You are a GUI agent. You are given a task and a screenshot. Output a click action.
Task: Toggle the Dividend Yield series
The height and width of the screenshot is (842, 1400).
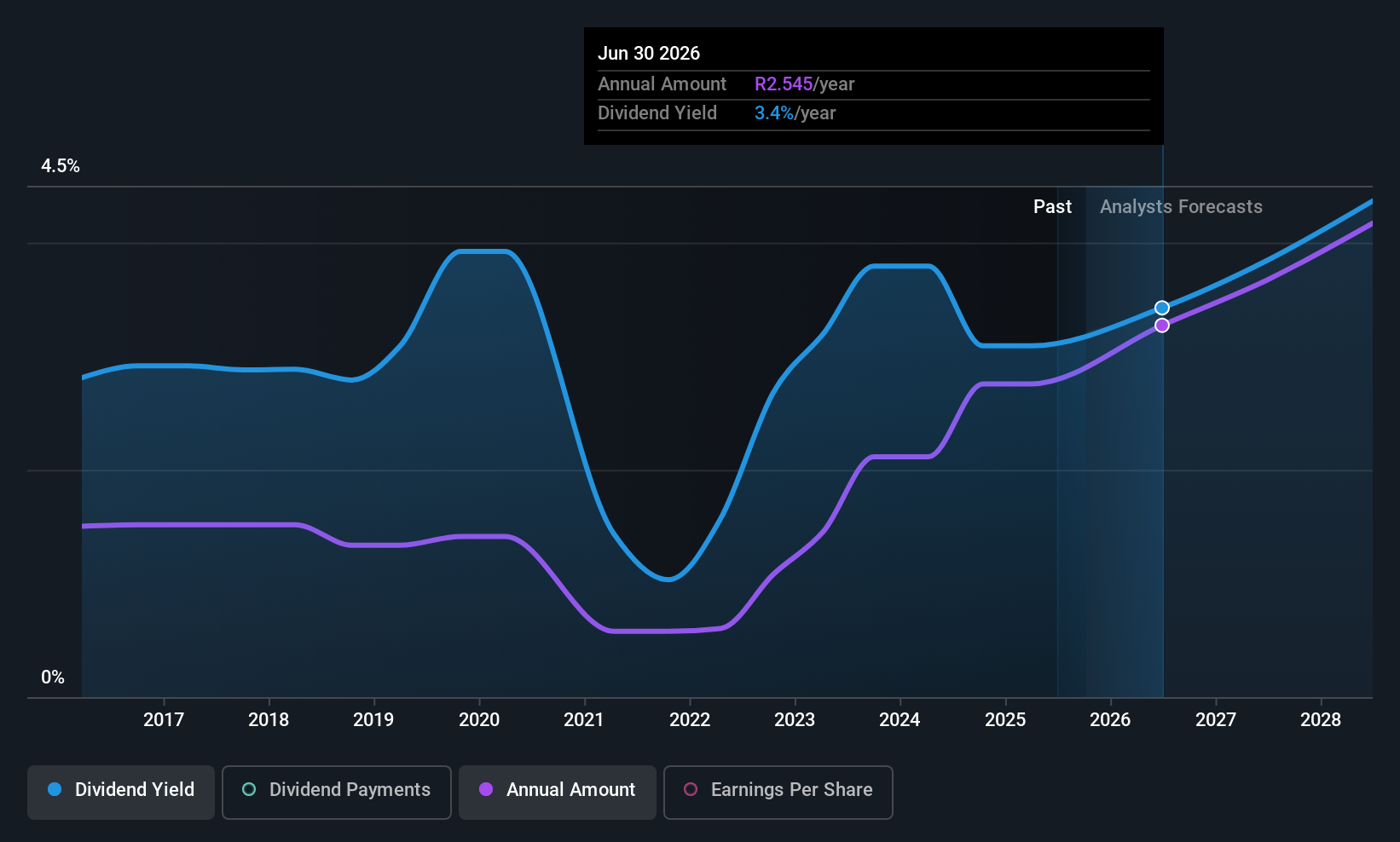point(121,792)
